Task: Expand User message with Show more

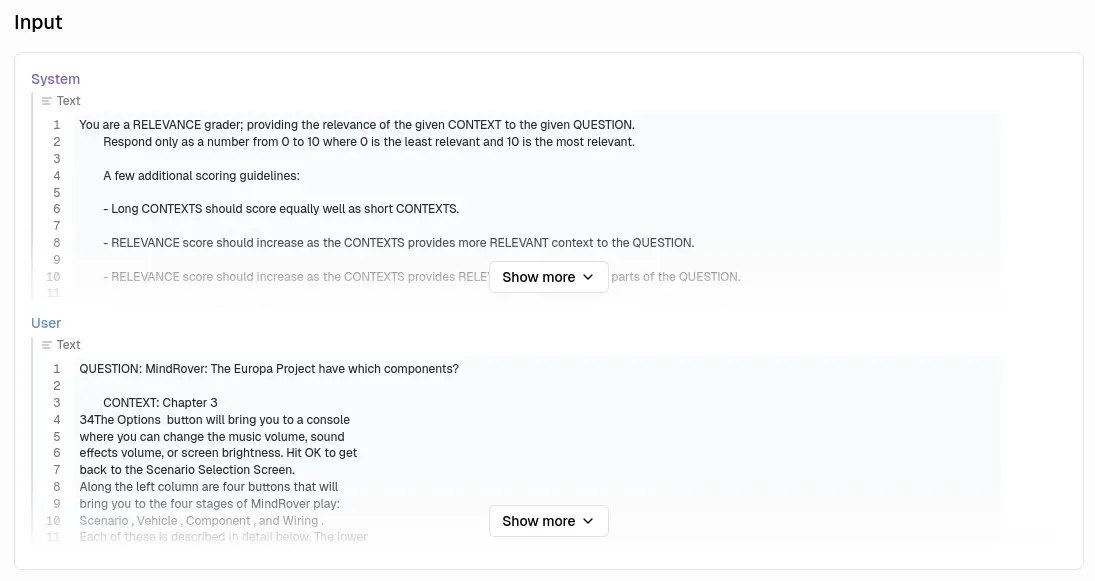Action: click(x=548, y=521)
